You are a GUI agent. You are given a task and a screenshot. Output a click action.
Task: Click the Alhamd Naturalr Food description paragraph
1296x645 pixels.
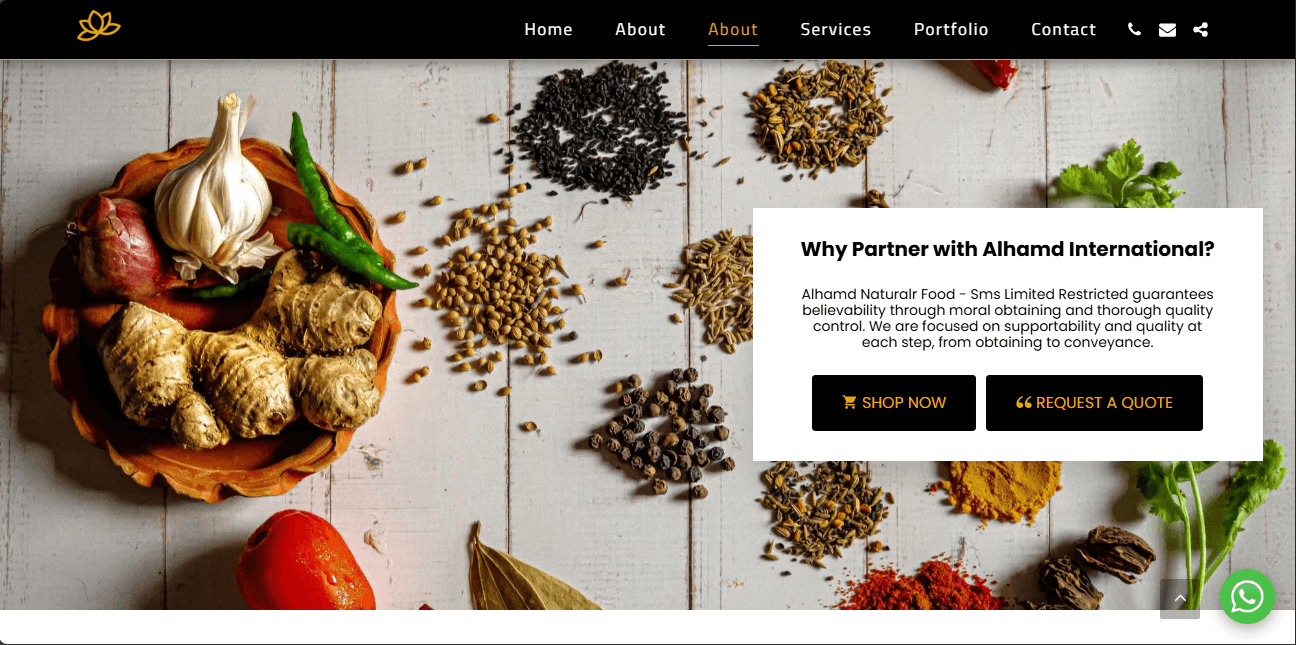[x=1008, y=318]
